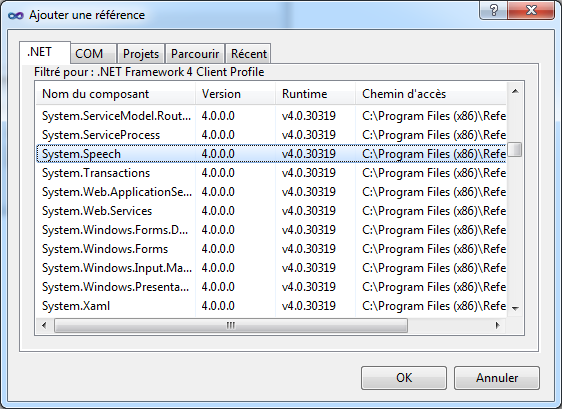Click the Annuler button

(497, 378)
